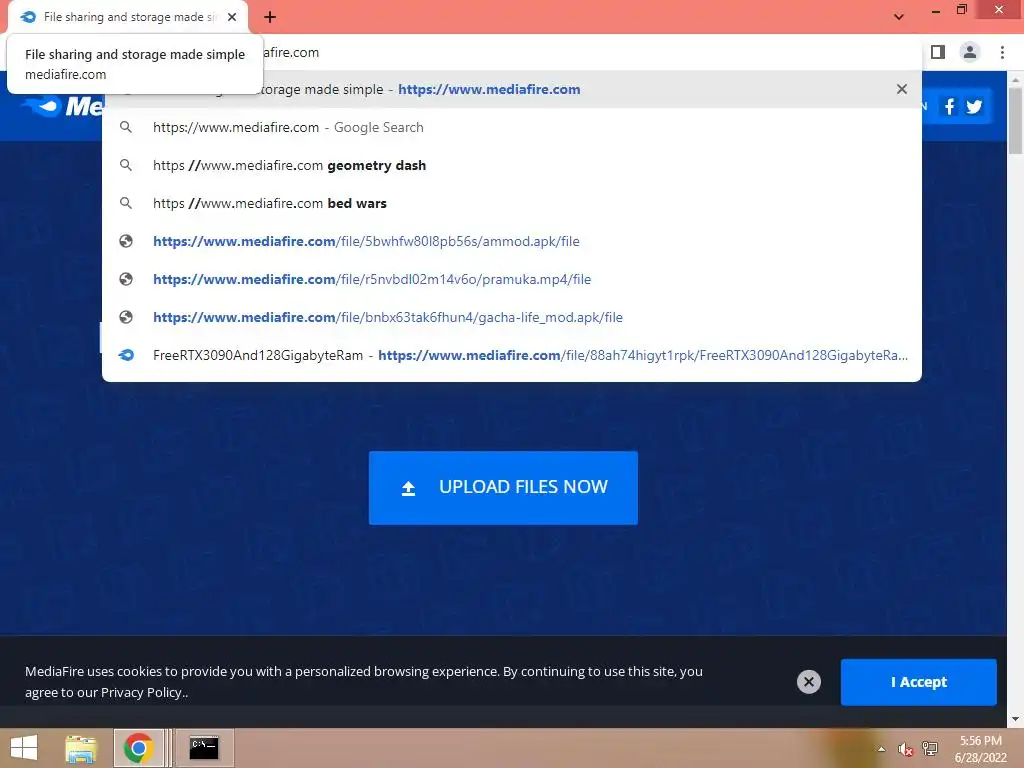Toggle the Chrome side panel icon

[938, 52]
